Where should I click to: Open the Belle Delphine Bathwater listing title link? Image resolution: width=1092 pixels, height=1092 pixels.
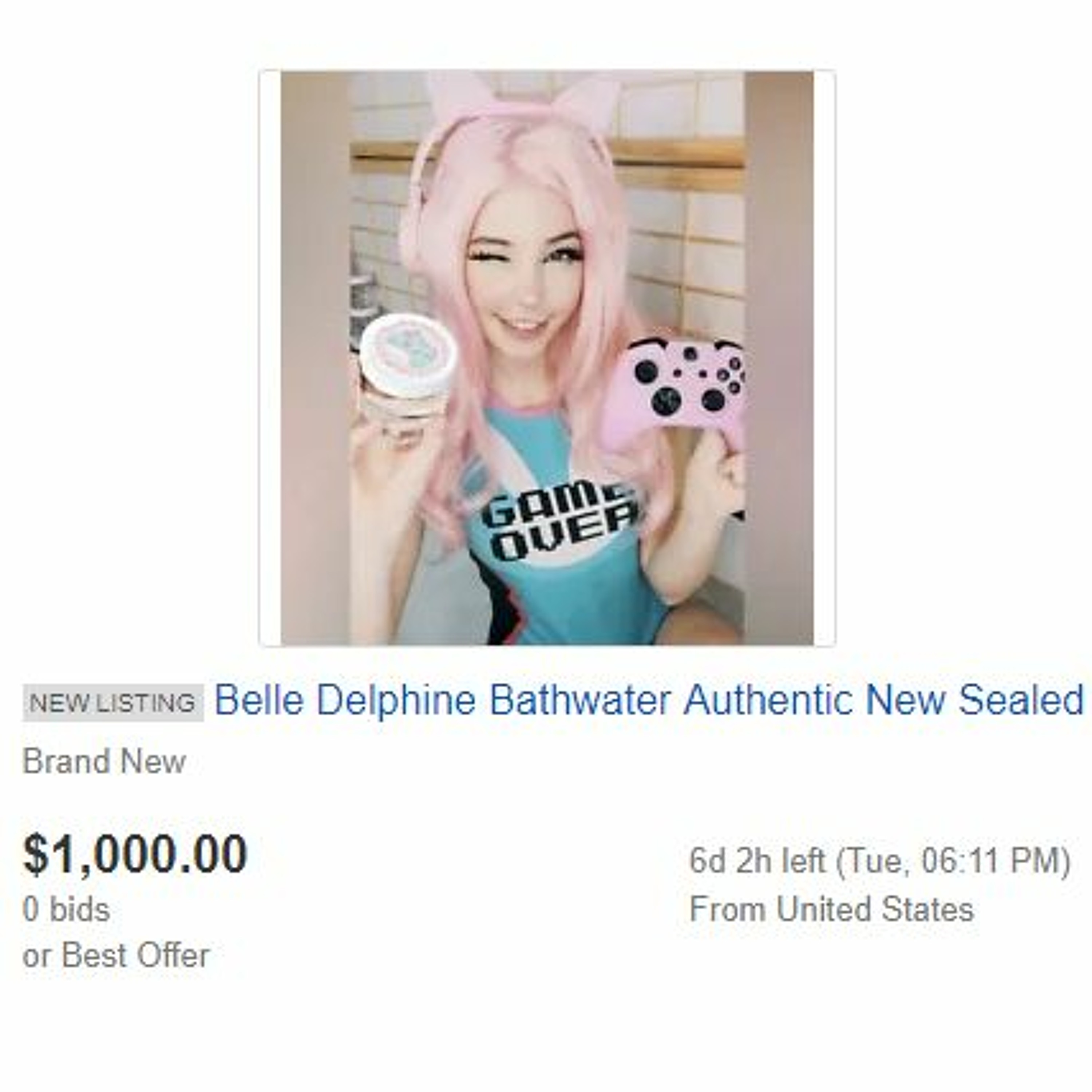649,700
